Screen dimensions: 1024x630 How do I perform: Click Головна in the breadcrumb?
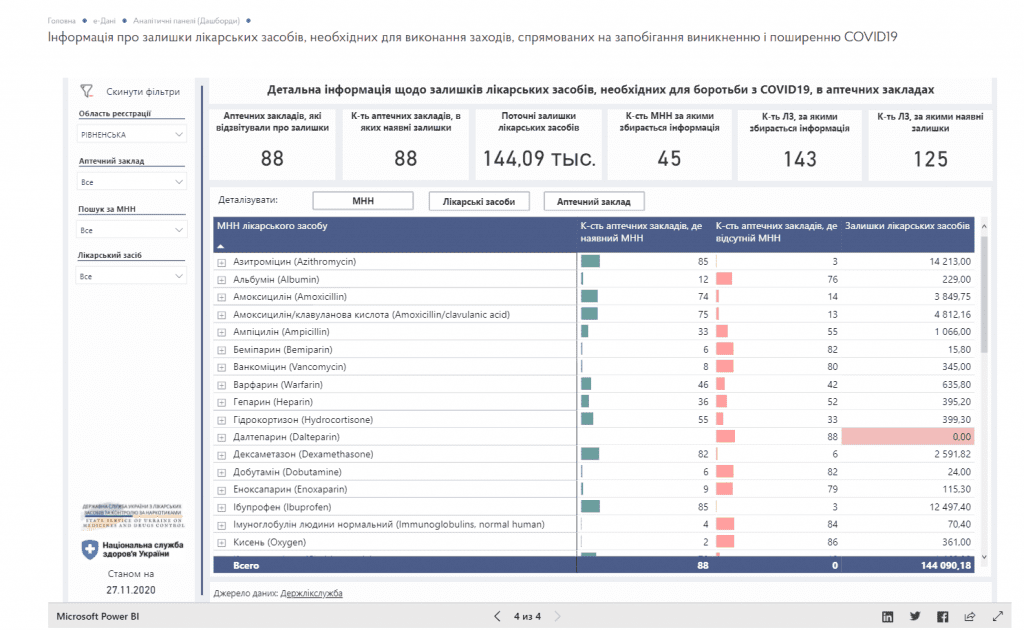click(61, 20)
